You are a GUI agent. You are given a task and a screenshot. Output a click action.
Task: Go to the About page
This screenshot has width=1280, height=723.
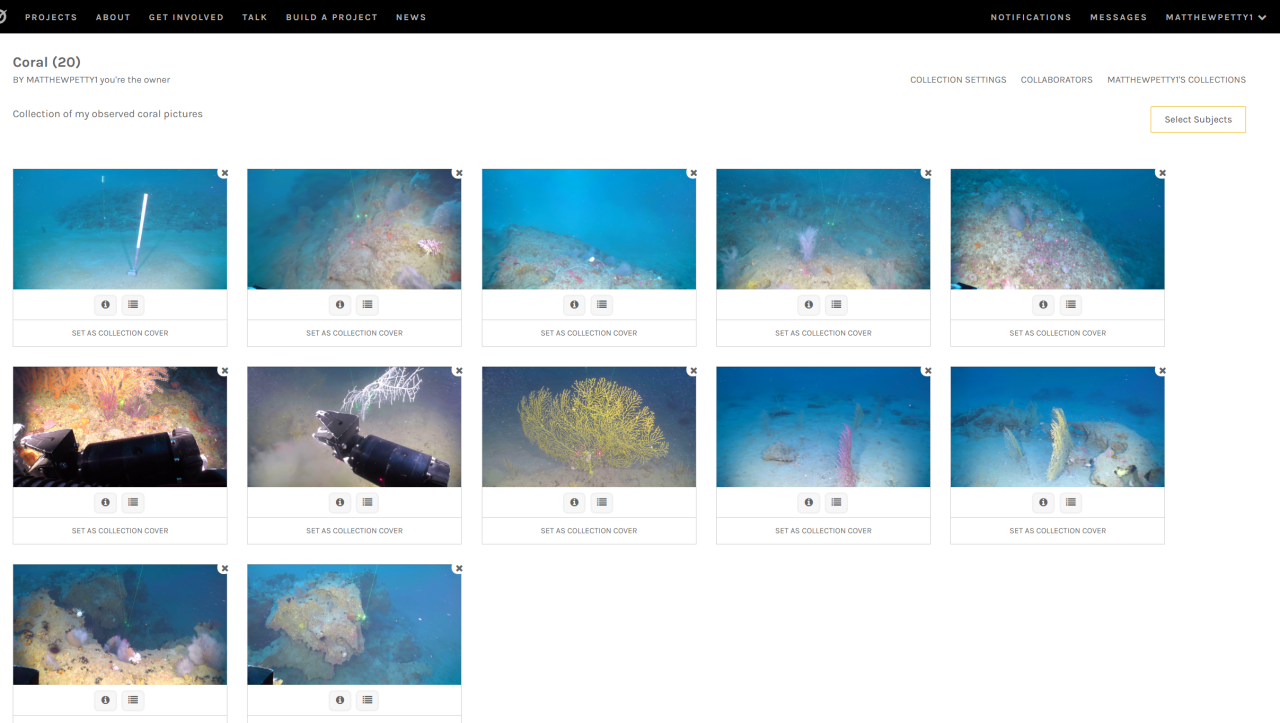[x=113, y=17]
